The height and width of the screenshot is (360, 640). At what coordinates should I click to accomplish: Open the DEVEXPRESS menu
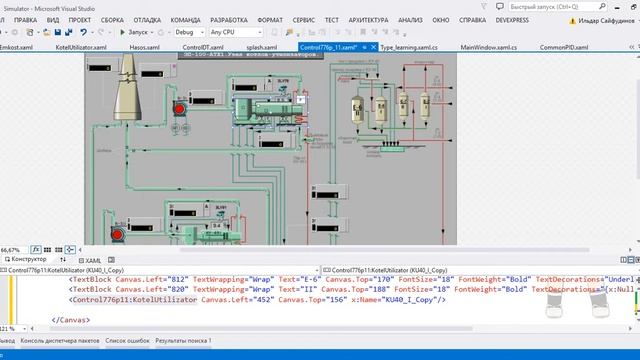tap(512, 20)
